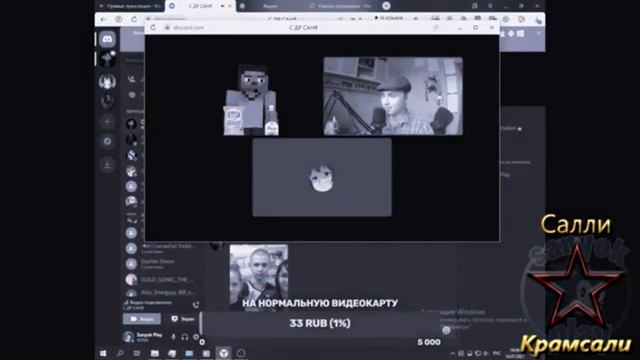Open Discord home via the logo icon
This screenshot has height=360, width=640.
(107, 39)
